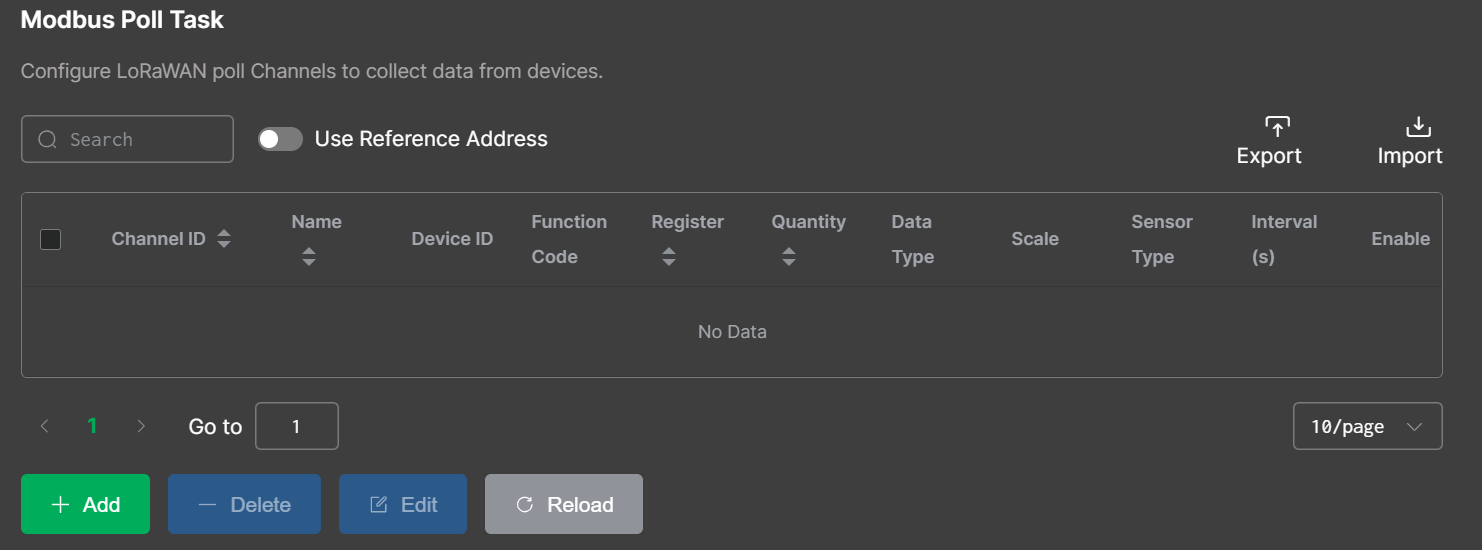Sort table by Channel ID arrows
Viewport: 1482px width, 550px height.
pyautogui.click(x=224, y=239)
